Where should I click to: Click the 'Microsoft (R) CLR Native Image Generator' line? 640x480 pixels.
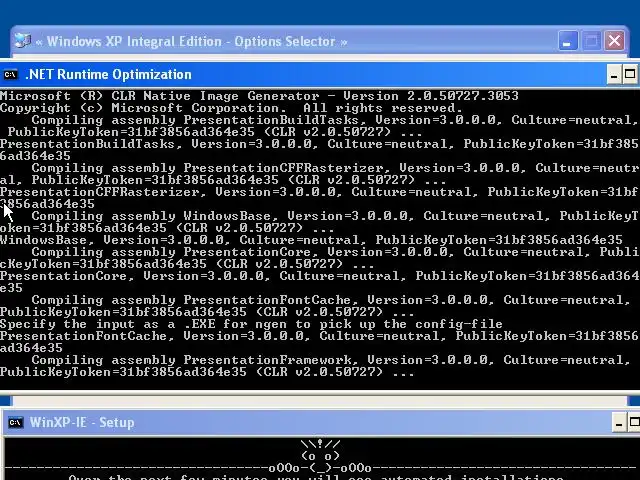click(259, 96)
